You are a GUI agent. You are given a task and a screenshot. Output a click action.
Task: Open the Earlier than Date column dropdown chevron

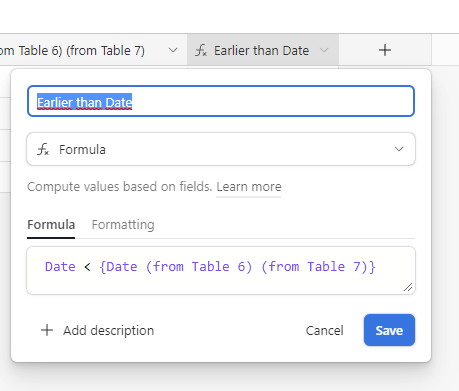[324, 50]
